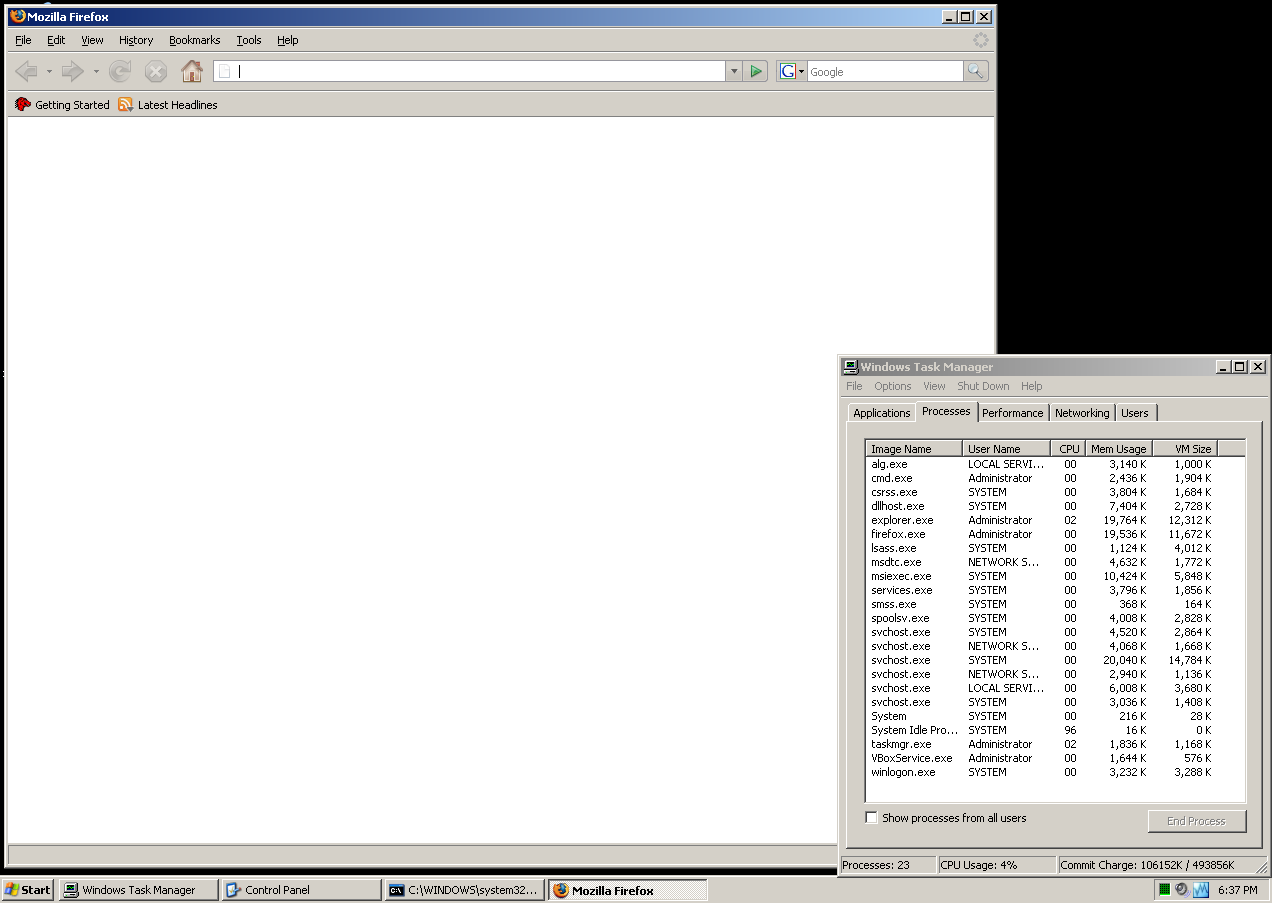This screenshot has width=1272, height=903.
Task: Sort processes by Mem Usage column
Action: point(1118,449)
